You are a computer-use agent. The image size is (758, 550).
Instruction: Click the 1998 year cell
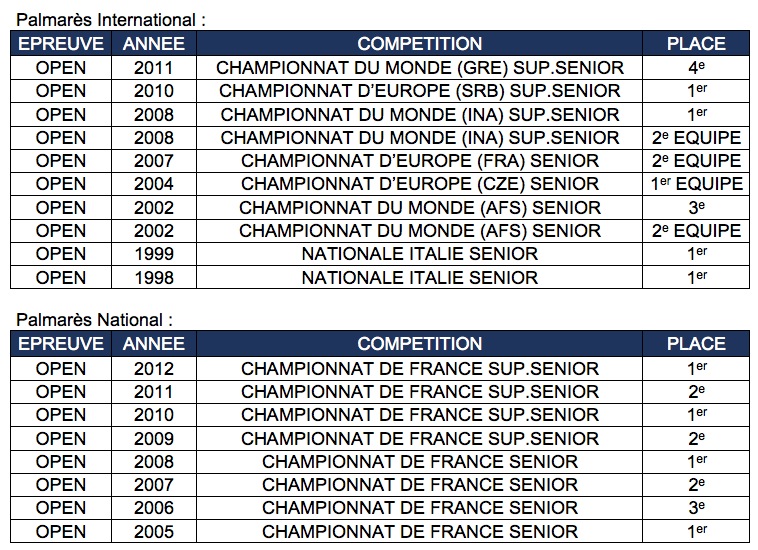(x=154, y=277)
